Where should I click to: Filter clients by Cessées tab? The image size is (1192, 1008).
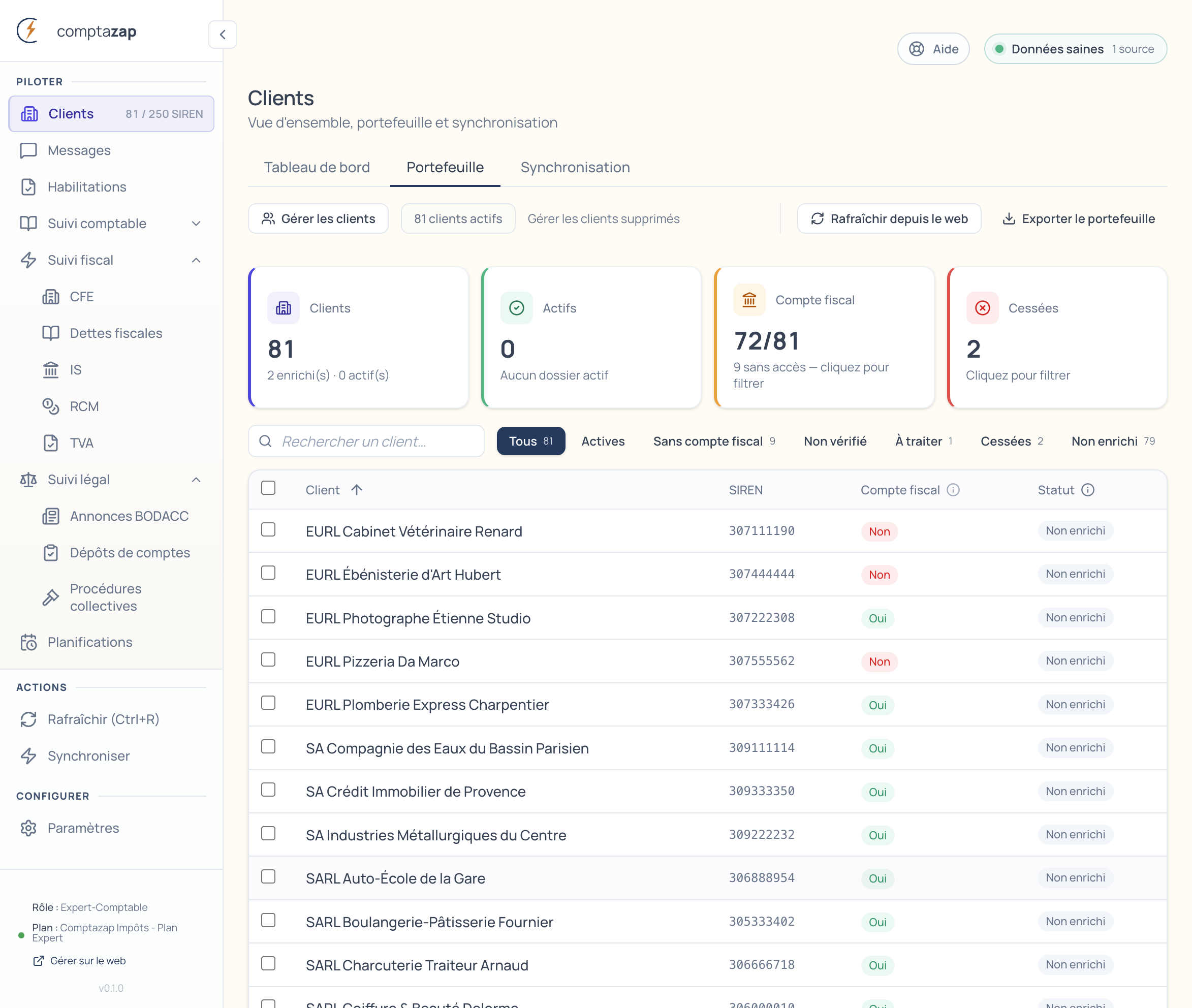pyautogui.click(x=1012, y=441)
